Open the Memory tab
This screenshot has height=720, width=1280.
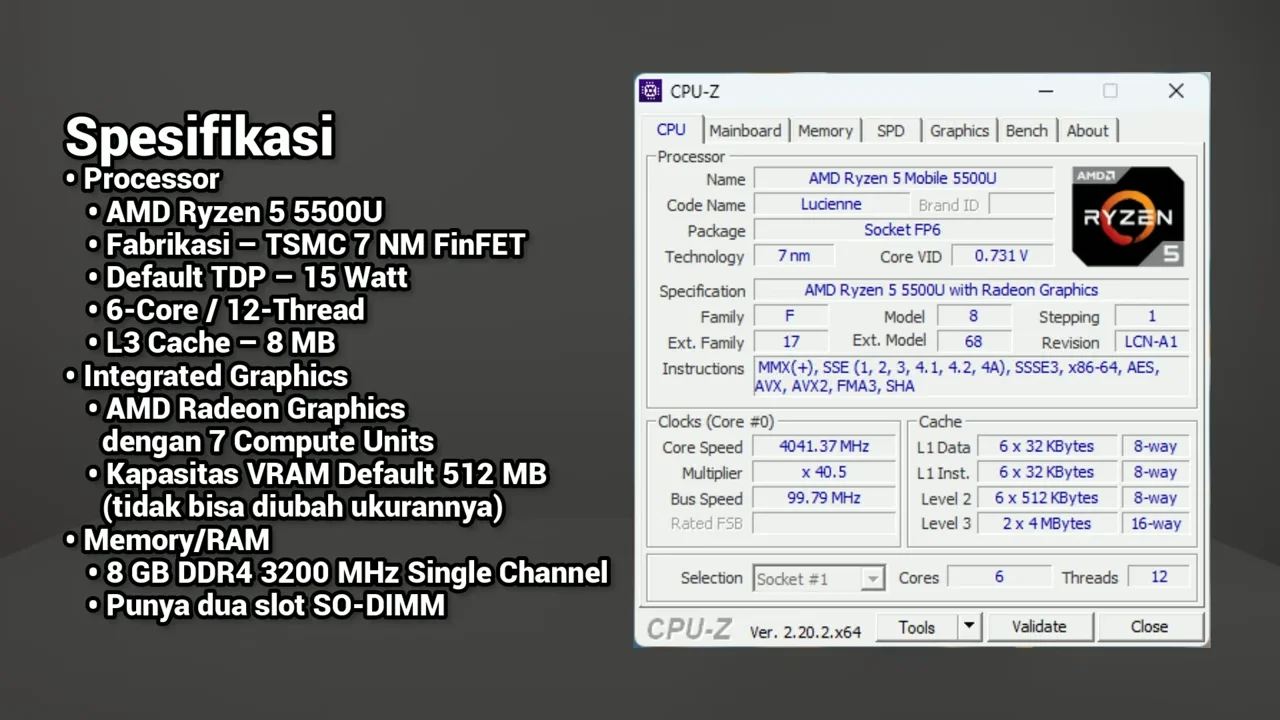click(x=825, y=130)
